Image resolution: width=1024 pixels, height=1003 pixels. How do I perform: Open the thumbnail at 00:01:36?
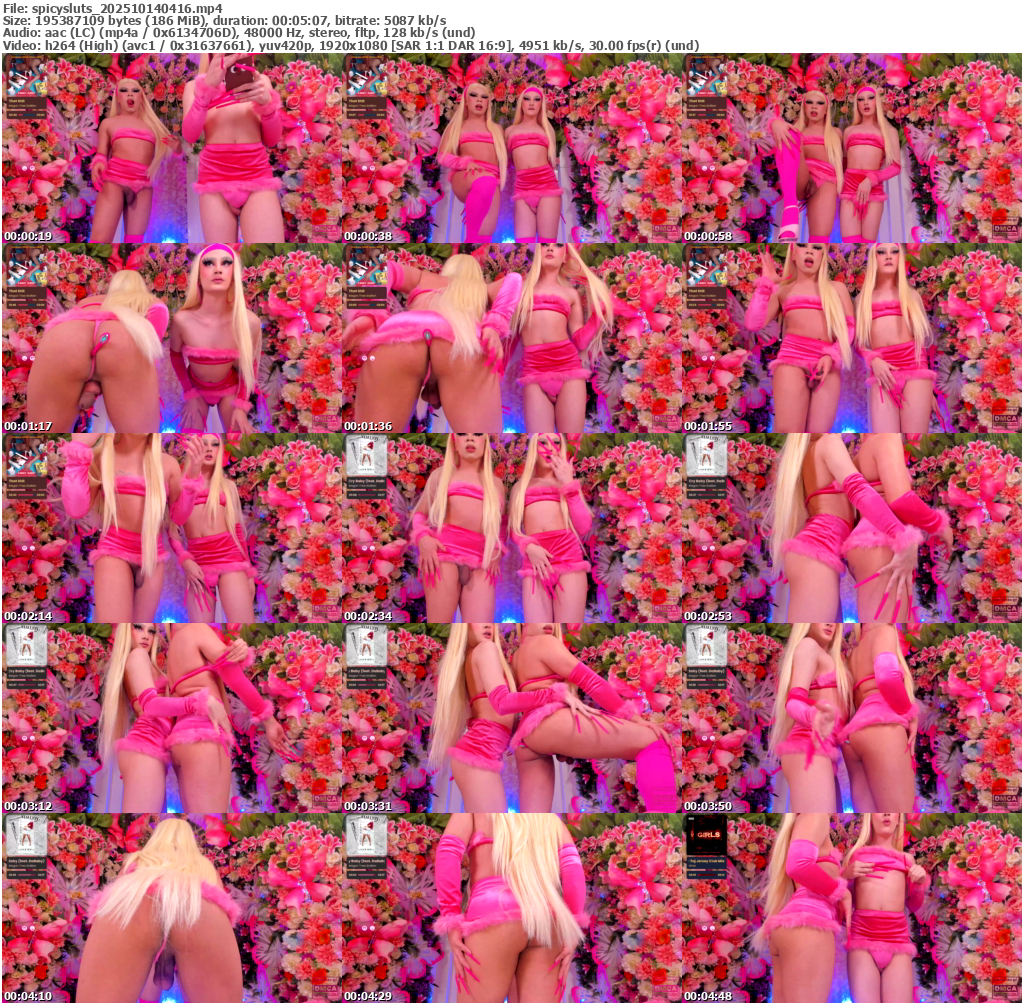point(511,338)
